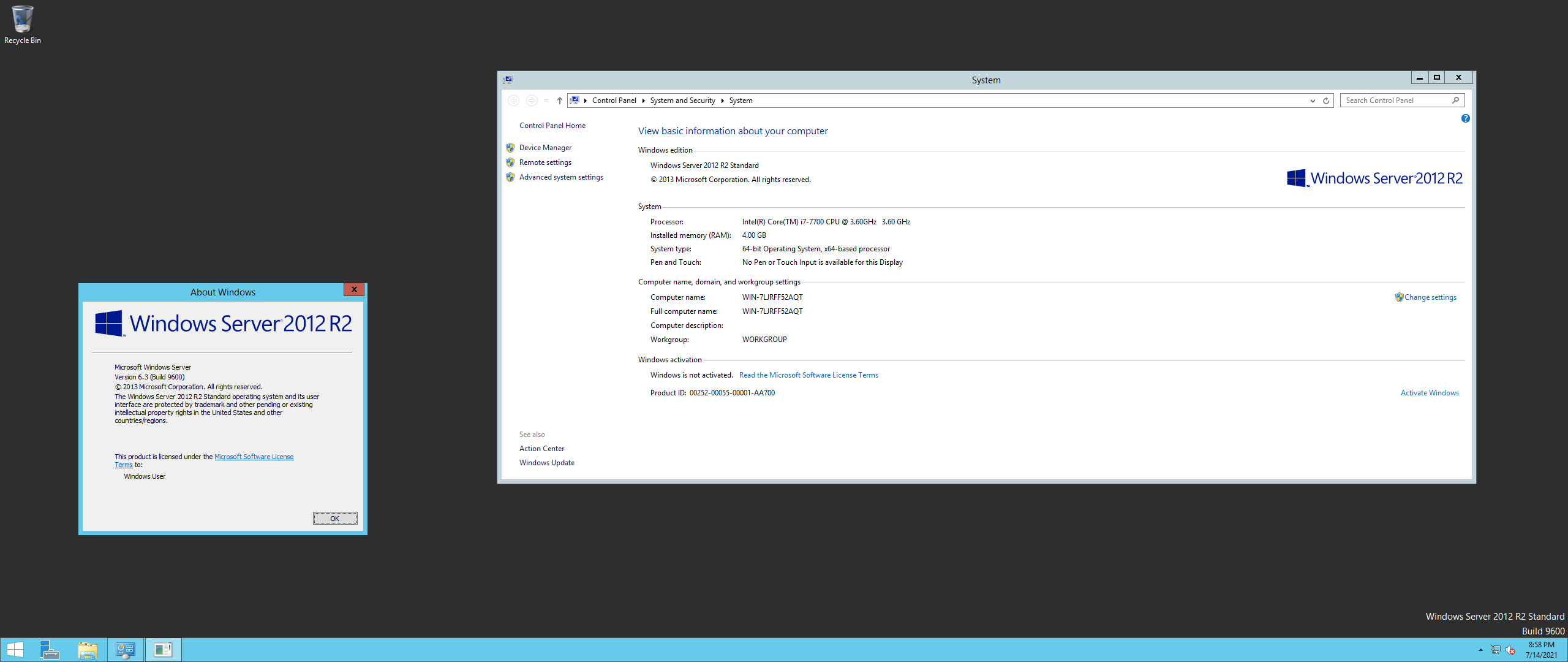Close the About Windows dialog
Viewport: 1568px width, 662px height.
click(x=354, y=289)
